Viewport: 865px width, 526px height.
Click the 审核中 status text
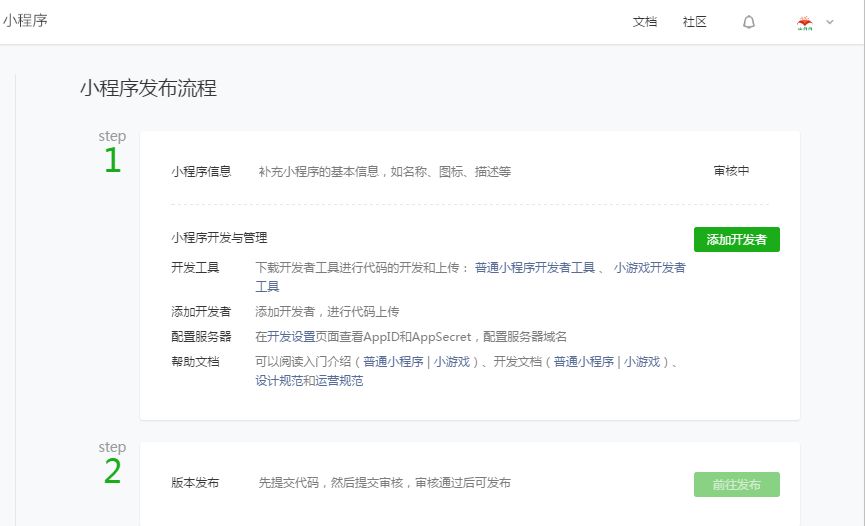731,171
